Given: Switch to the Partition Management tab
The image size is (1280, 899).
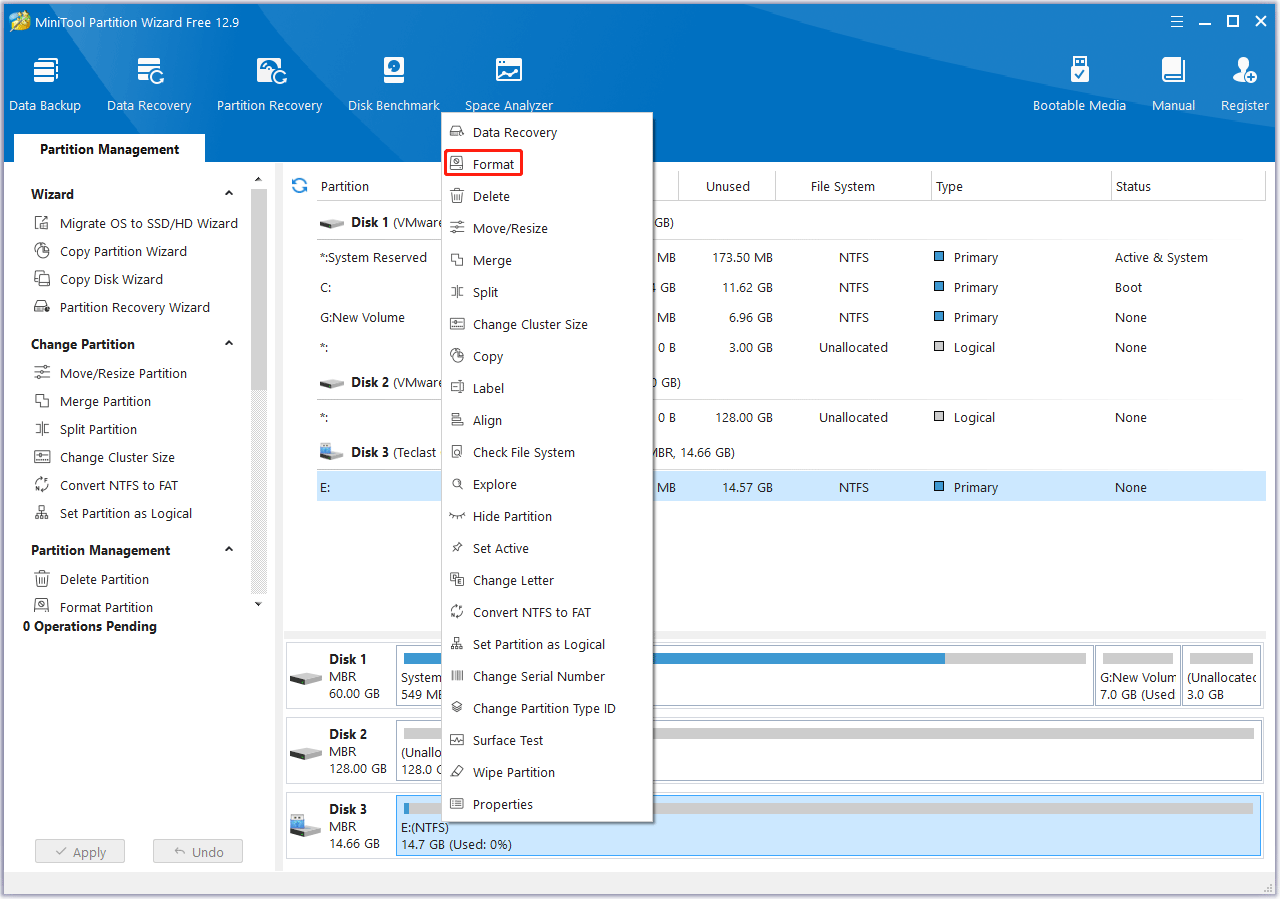Looking at the screenshot, I should (x=110, y=149).
